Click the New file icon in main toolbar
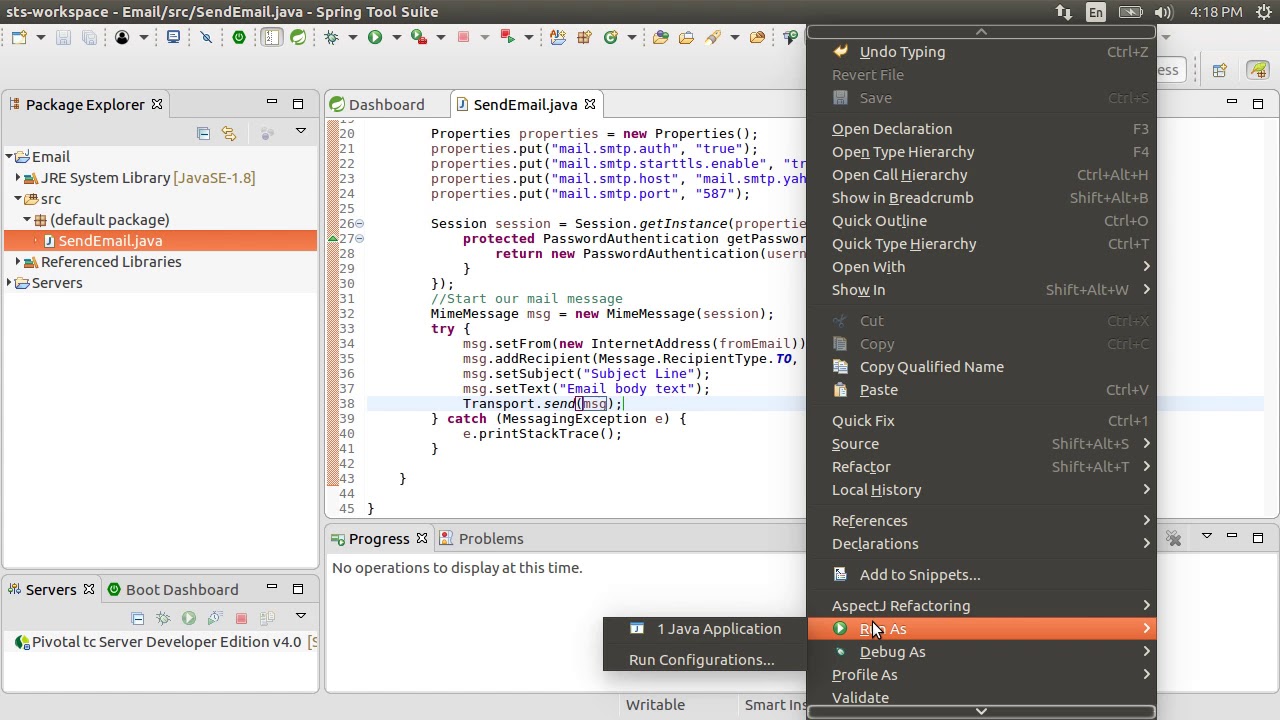The width and height of the screenshot is (1280, 720). (x=19, y=37)
